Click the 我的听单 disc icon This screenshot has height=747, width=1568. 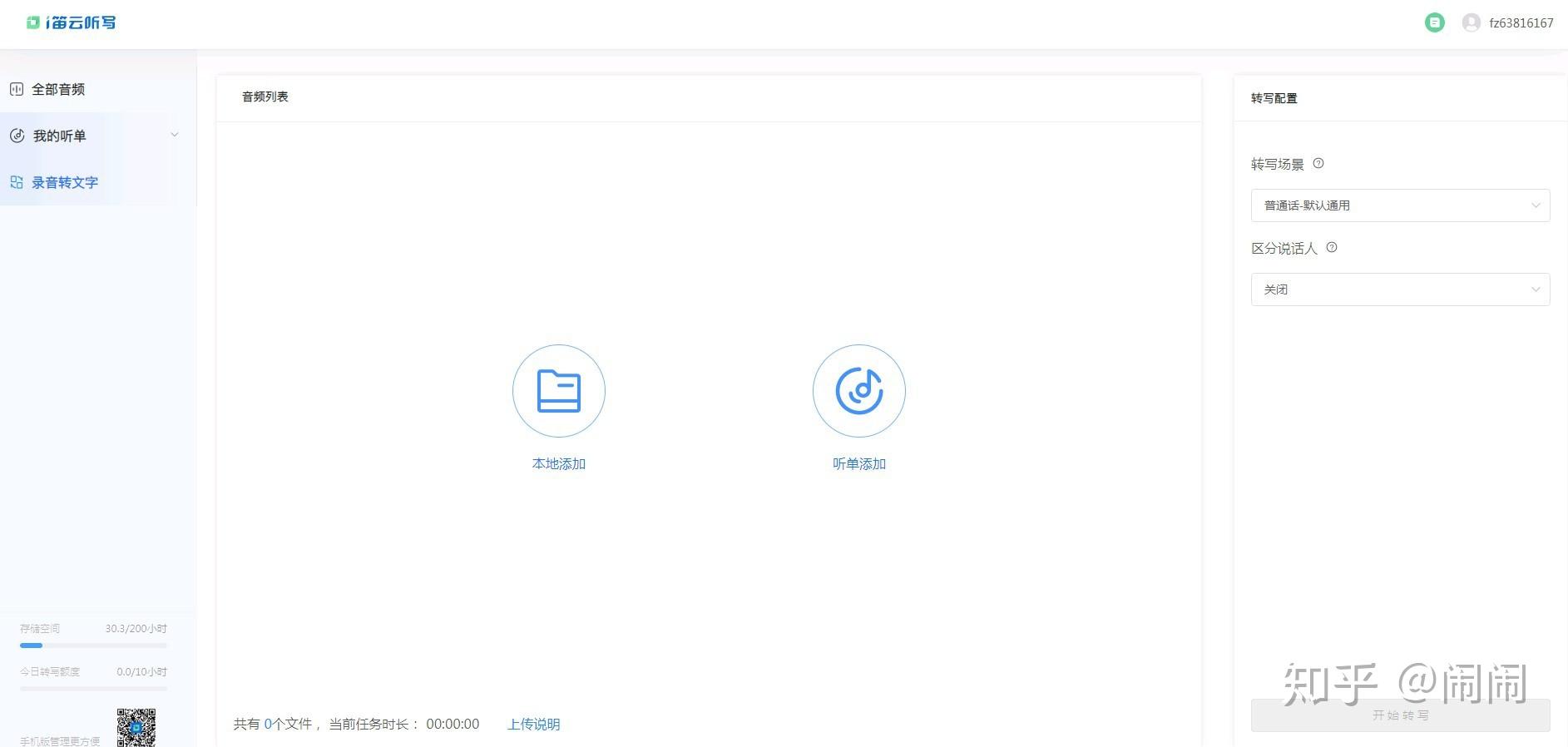pos(17,136)
